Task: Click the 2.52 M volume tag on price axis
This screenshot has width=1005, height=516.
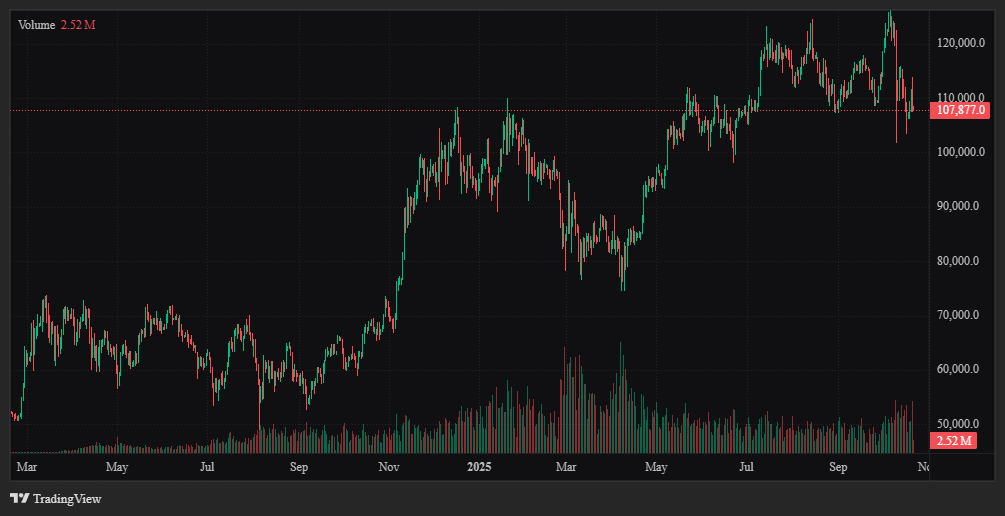Action: [951, 441]
